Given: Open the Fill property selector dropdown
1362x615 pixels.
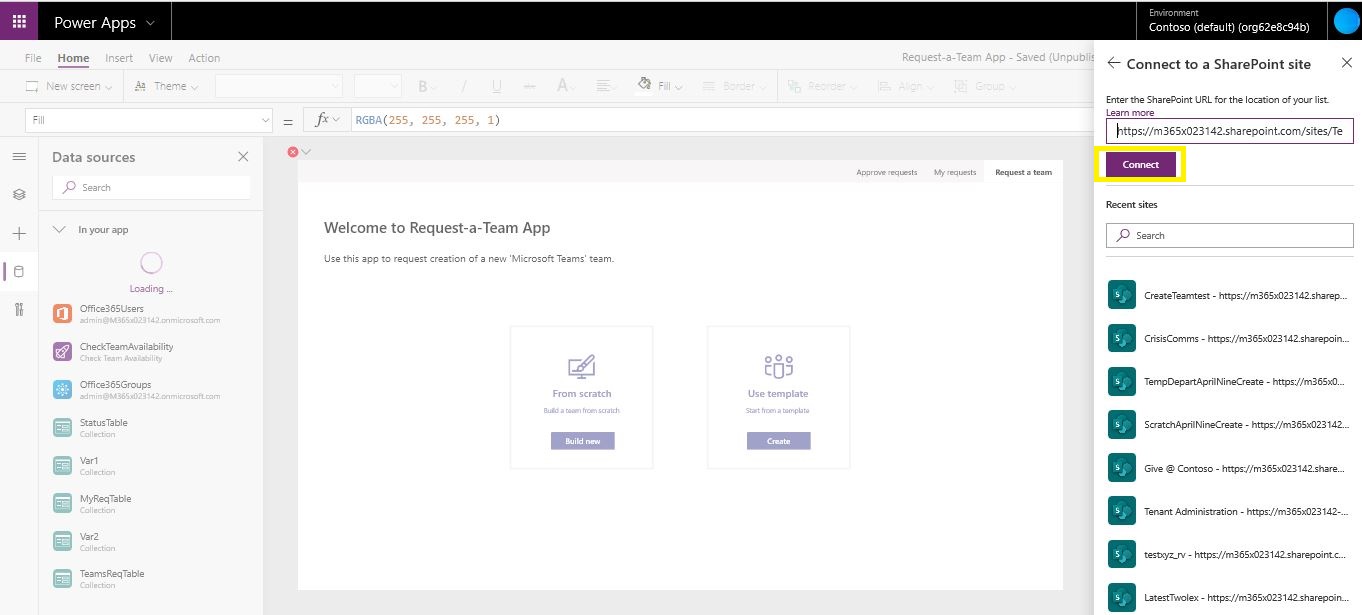Looking at the screenshot, I should [x=149, y=120].
